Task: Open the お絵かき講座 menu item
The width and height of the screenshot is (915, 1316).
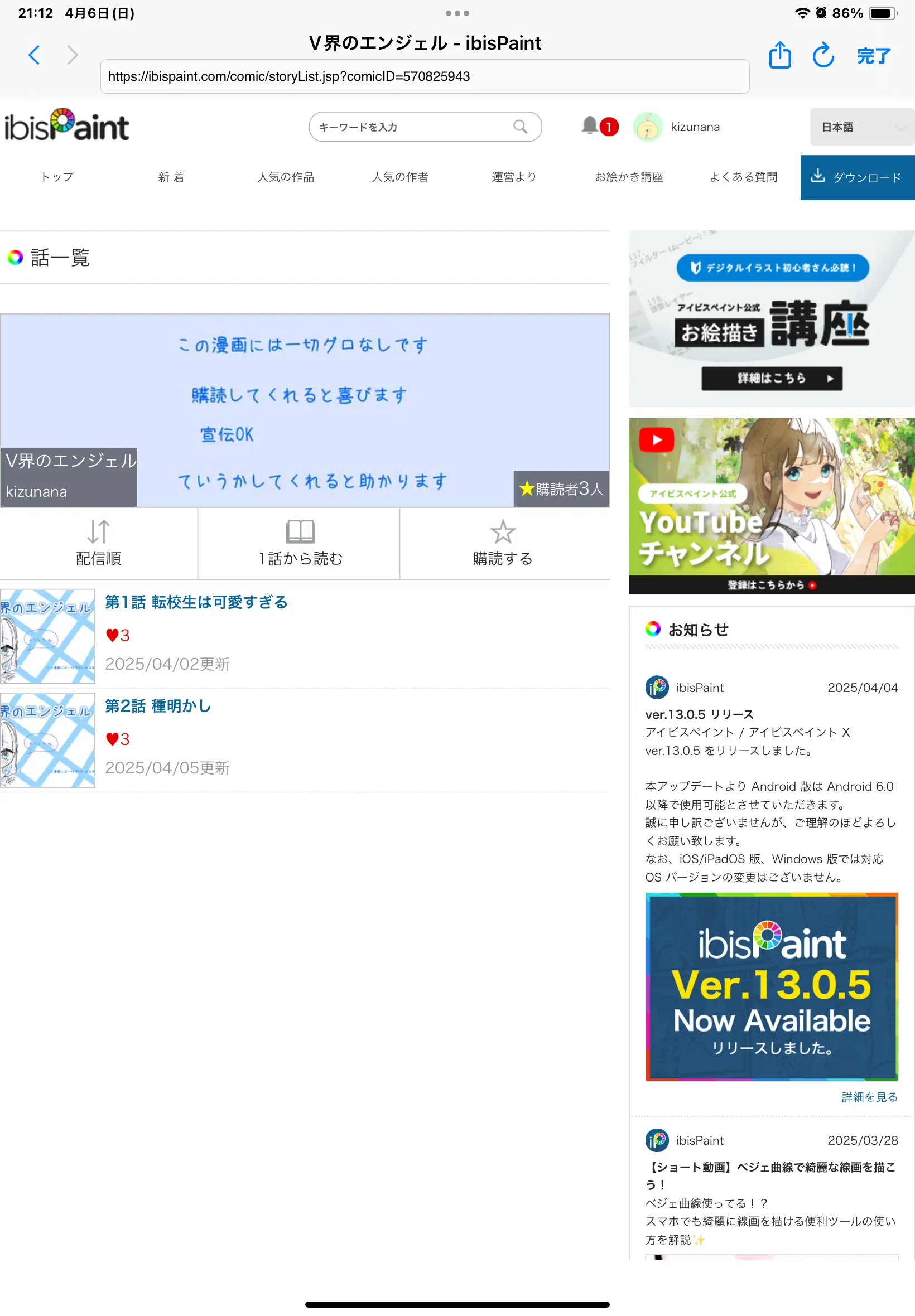Action: tap(629, 177)
